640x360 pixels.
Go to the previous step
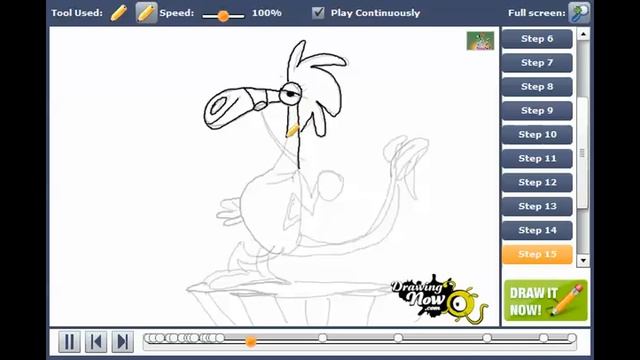coord(96,341)
